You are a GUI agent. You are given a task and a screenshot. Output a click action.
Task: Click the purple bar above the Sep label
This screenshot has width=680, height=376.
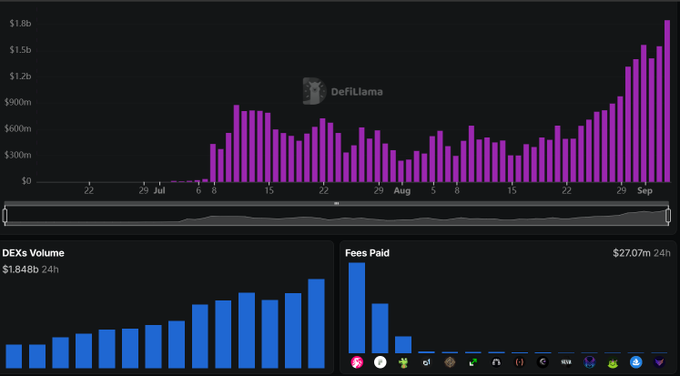point(644,114)
